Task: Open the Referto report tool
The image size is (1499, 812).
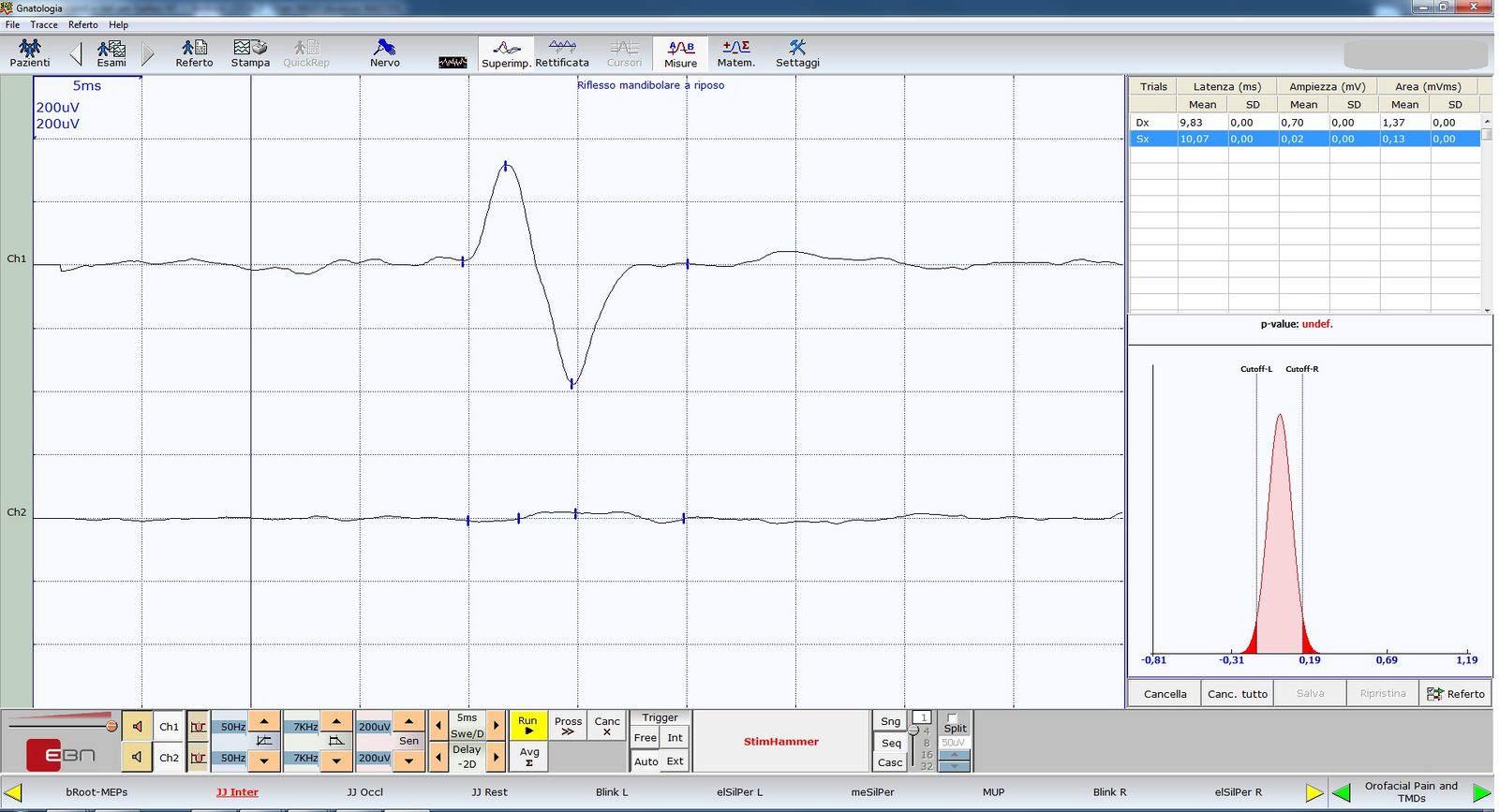Action: point(194,52)
